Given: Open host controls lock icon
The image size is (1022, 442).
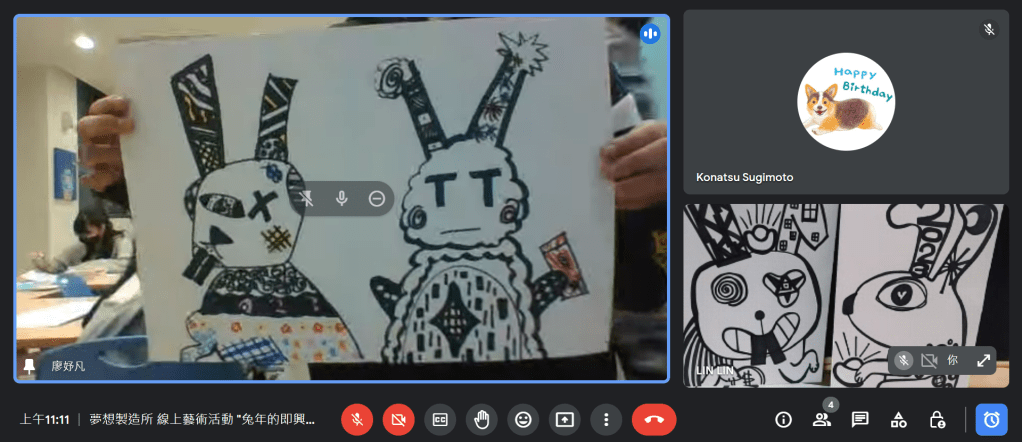Looking at the screenshot, I should [x=937, y=419].
